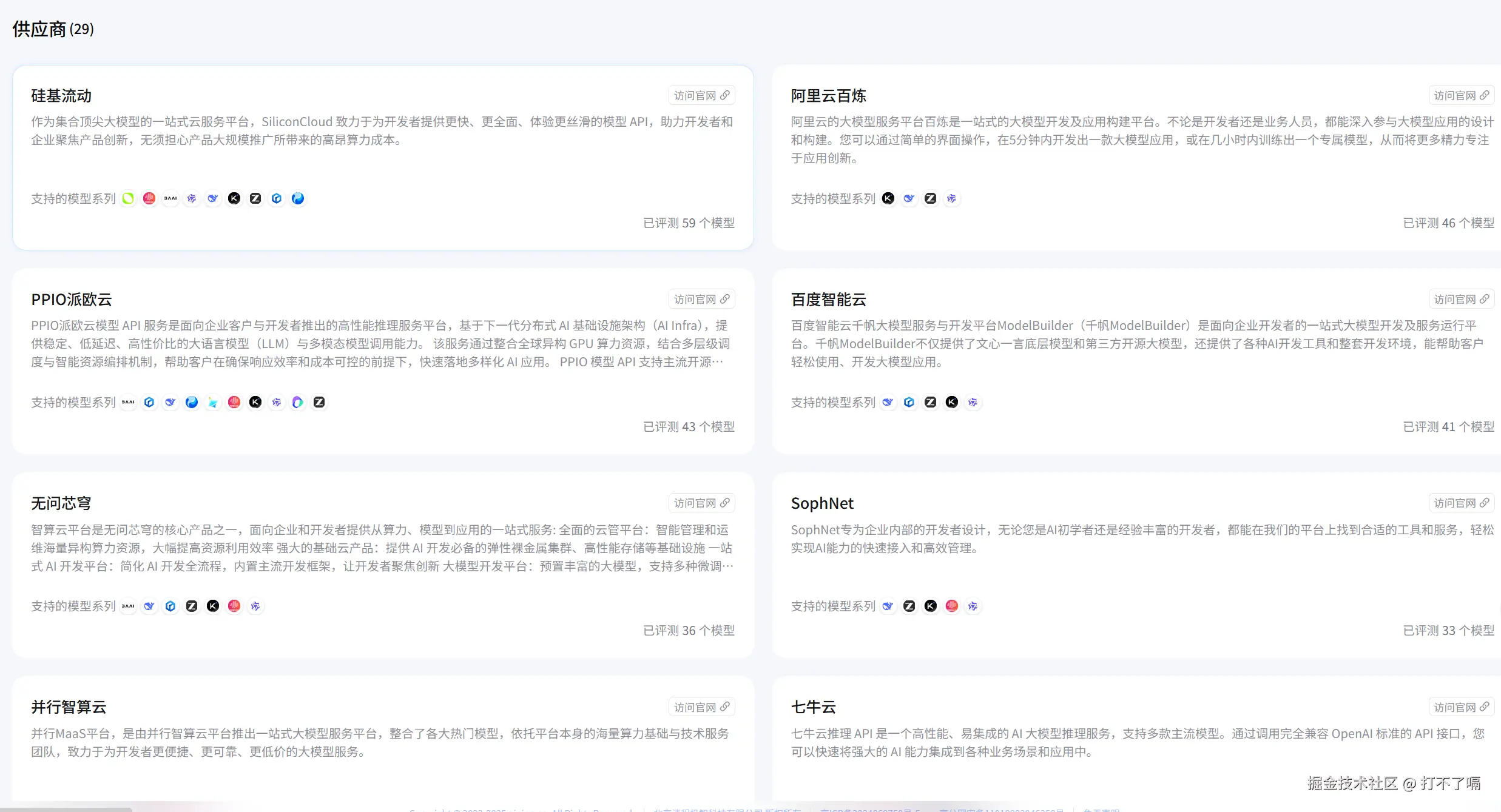Click the blue swirl icon in PPIO派欧云 card

tap(192, 402)
